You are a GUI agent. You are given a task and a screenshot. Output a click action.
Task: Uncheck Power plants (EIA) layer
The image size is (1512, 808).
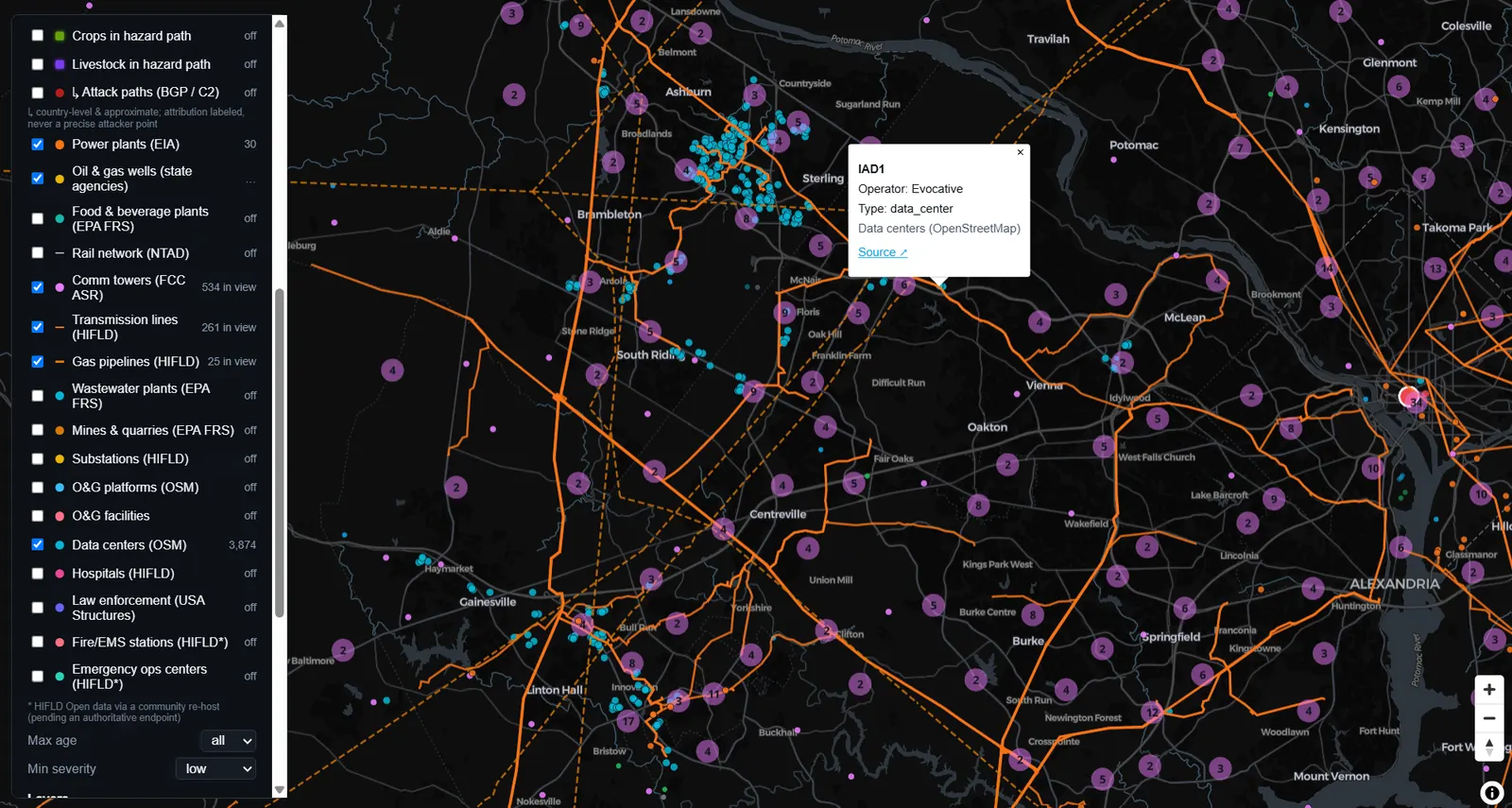[x=38, y=145]
